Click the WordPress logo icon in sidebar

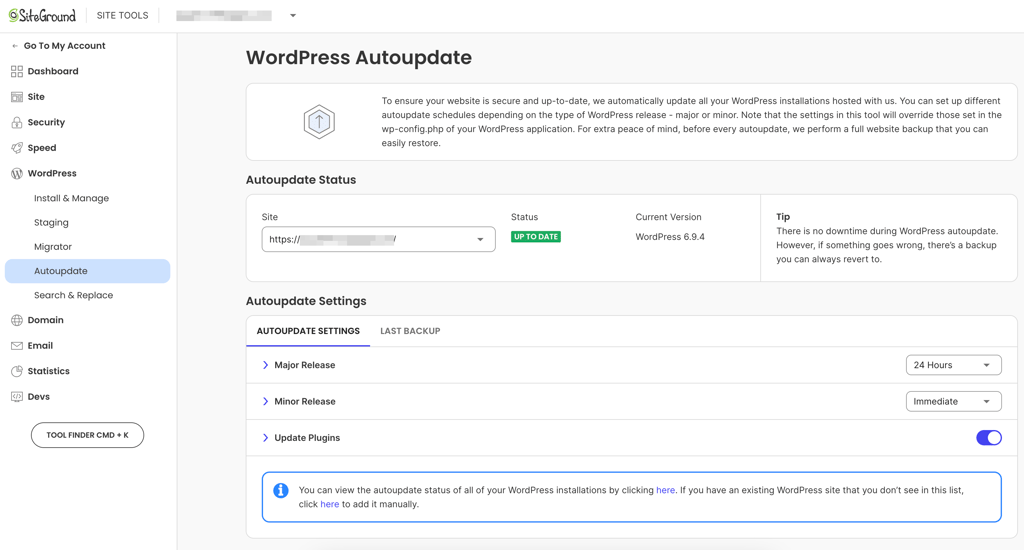[x=17, y=173]
